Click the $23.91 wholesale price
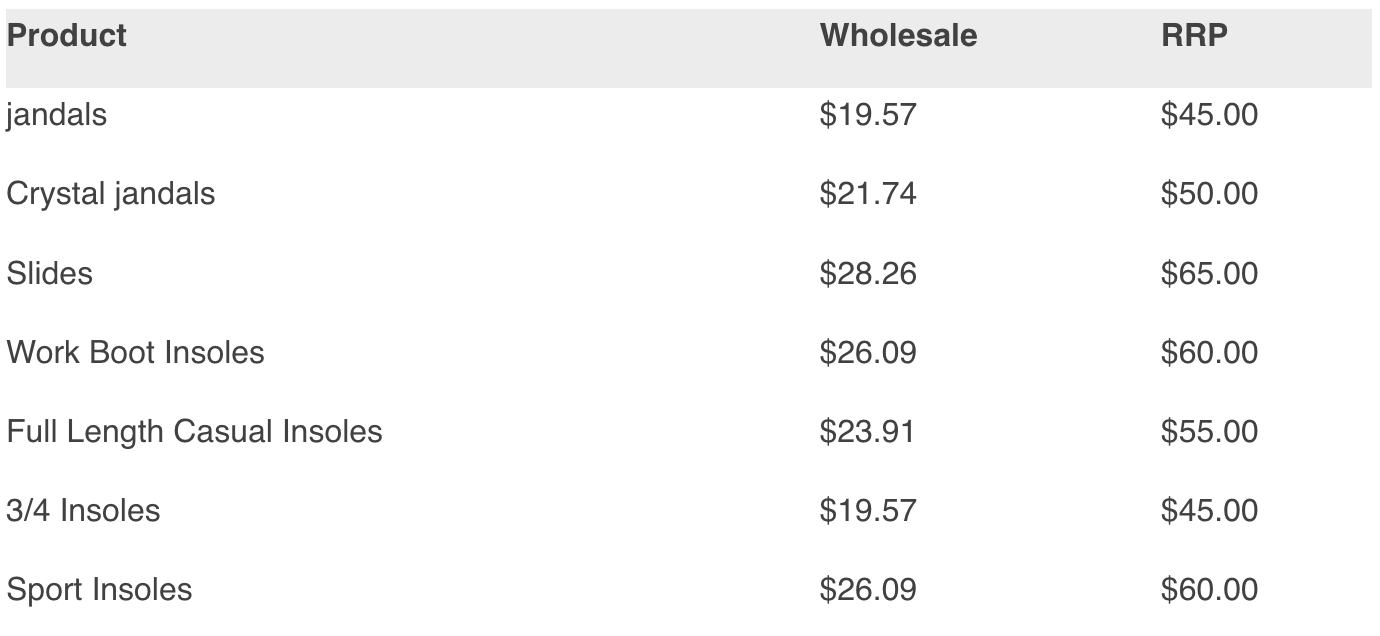The image size is (1380, 636). 867,431
